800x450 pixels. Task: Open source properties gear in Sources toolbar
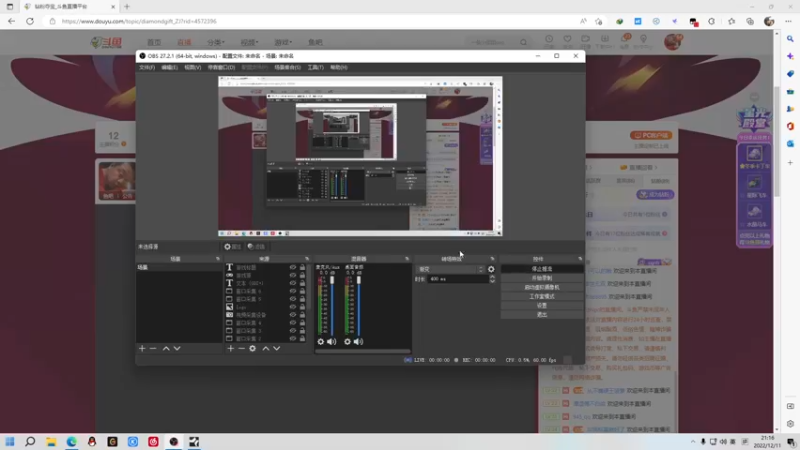253,348
